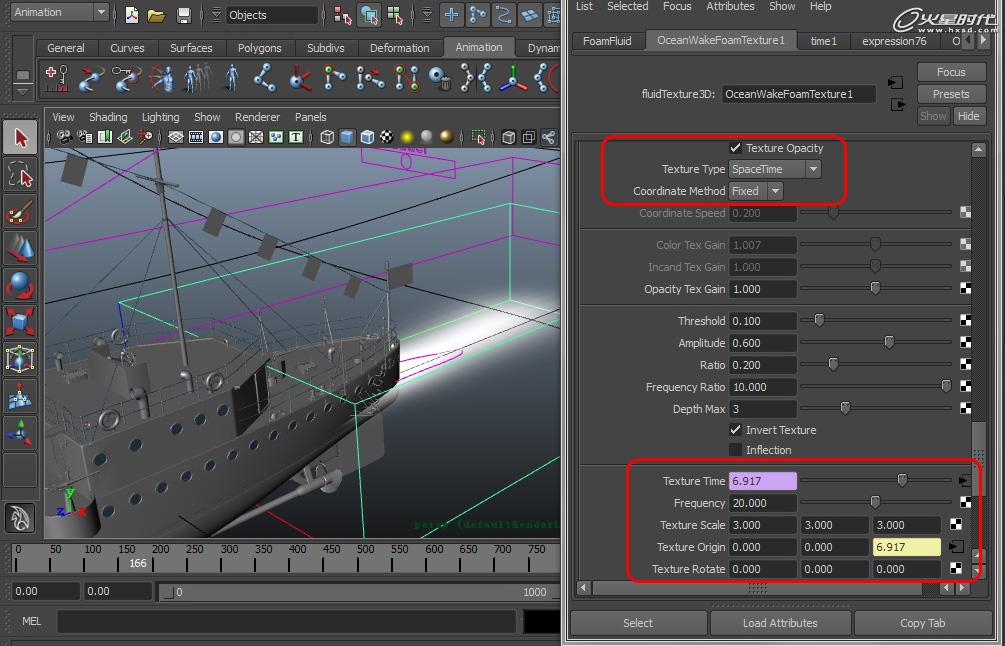Open scene with the folder icon
1005x646 pixels.
[156, 15]
